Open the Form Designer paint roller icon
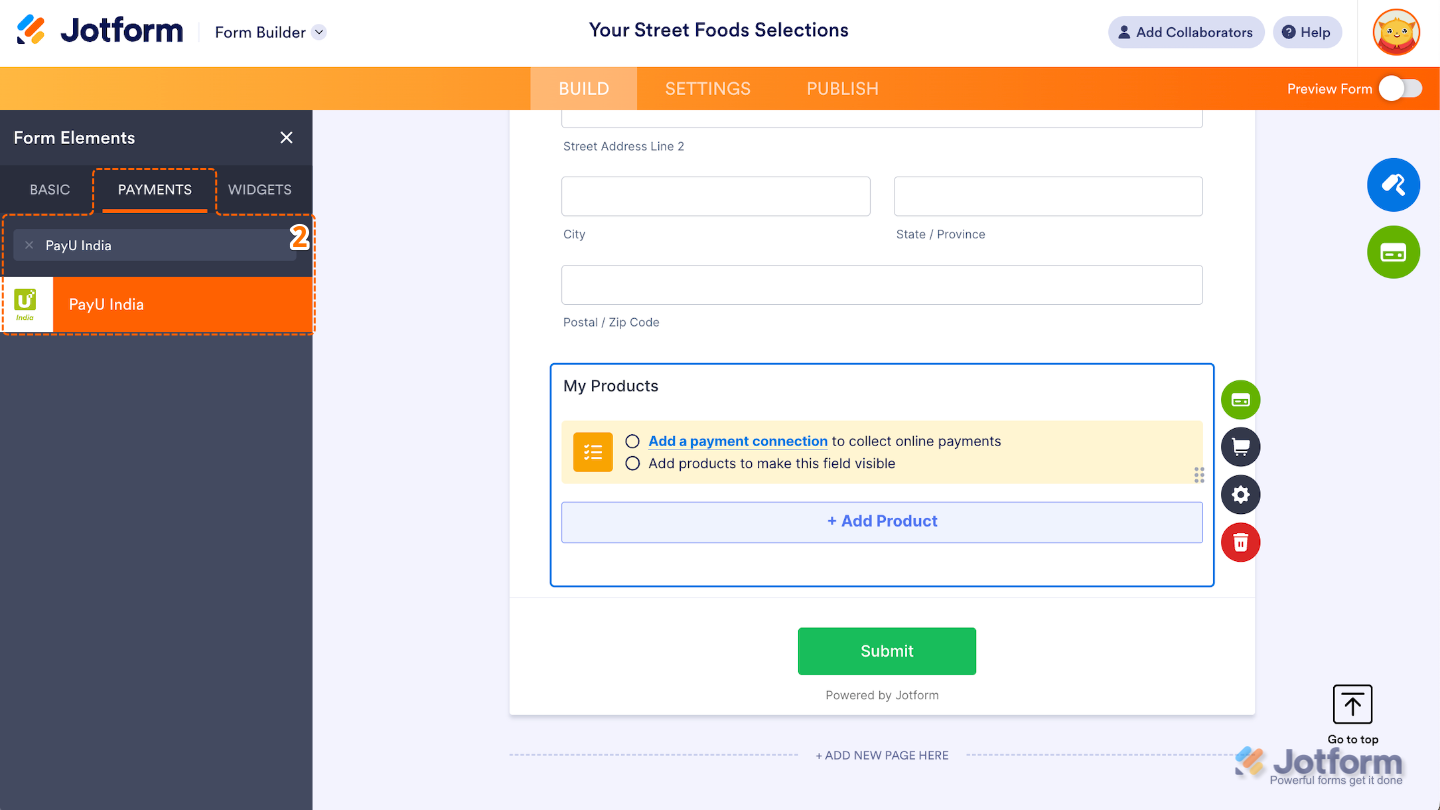The width and height of the screenshot is (1440, 810). tap(1393, 184)
